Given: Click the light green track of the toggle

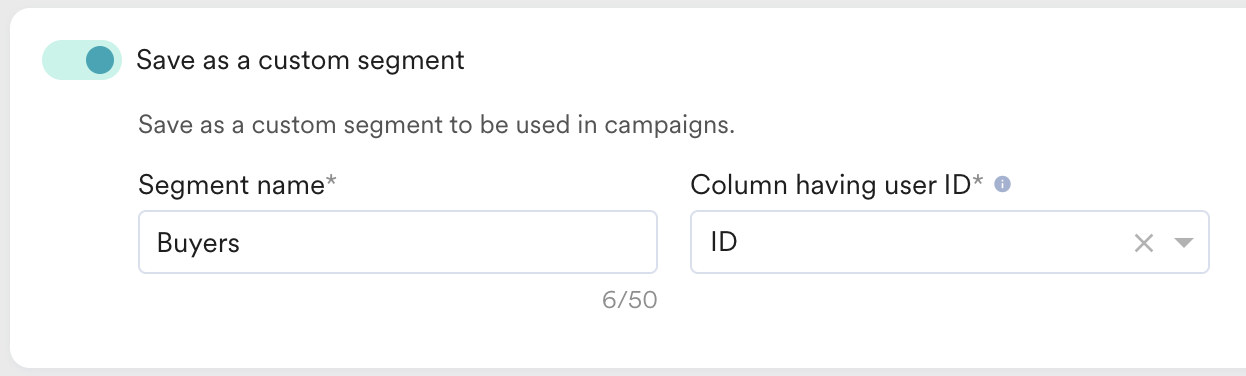Looking at the screenshot, I should pyautogui.click(x=60, y=60).
